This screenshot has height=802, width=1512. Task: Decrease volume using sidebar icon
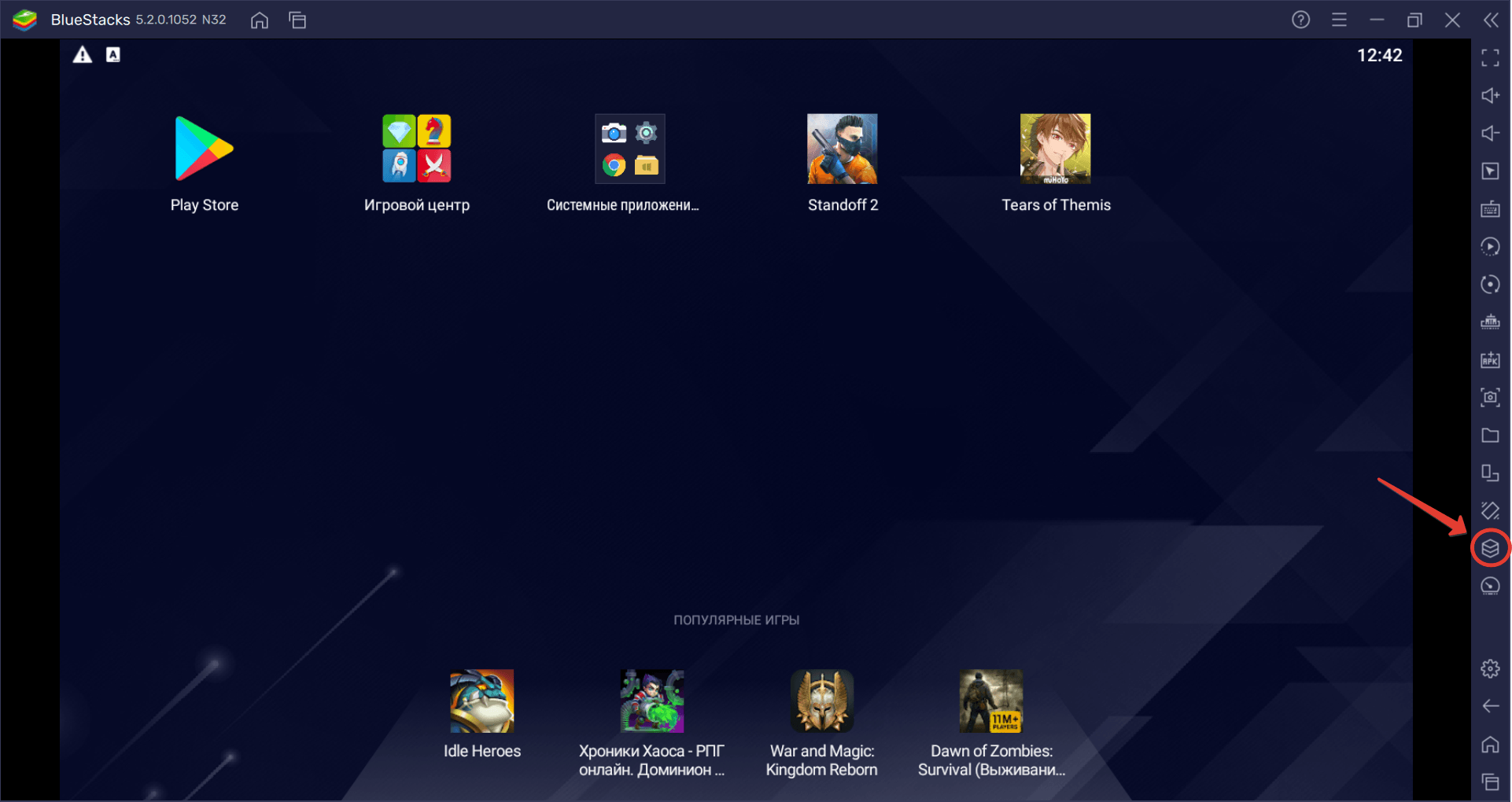(x=1490, y=133)
